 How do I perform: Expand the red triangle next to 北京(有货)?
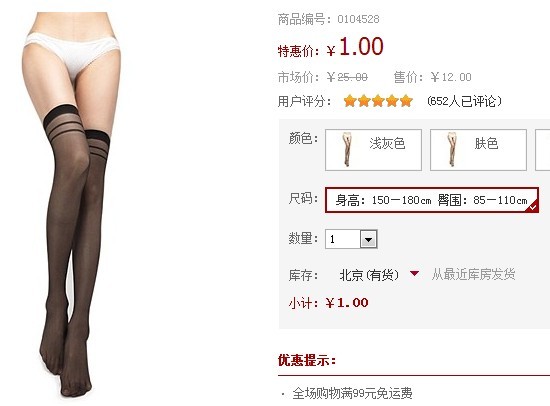pyautogui.click(x=414, y=273)
